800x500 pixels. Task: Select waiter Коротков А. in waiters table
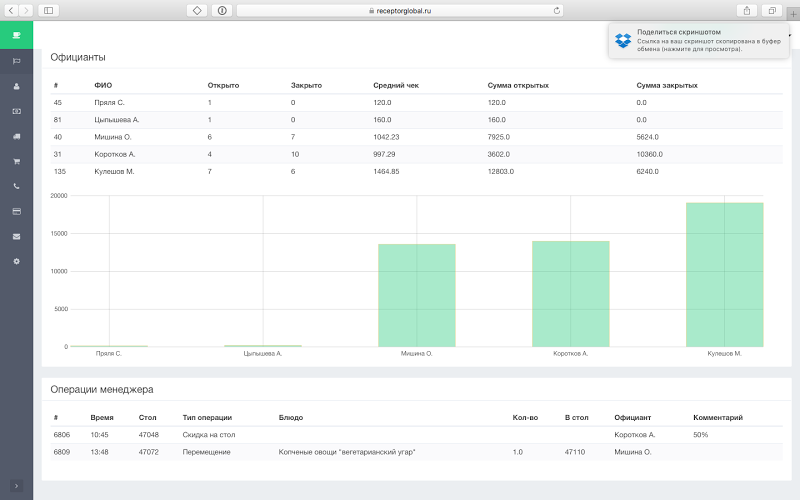coord(114,154)
